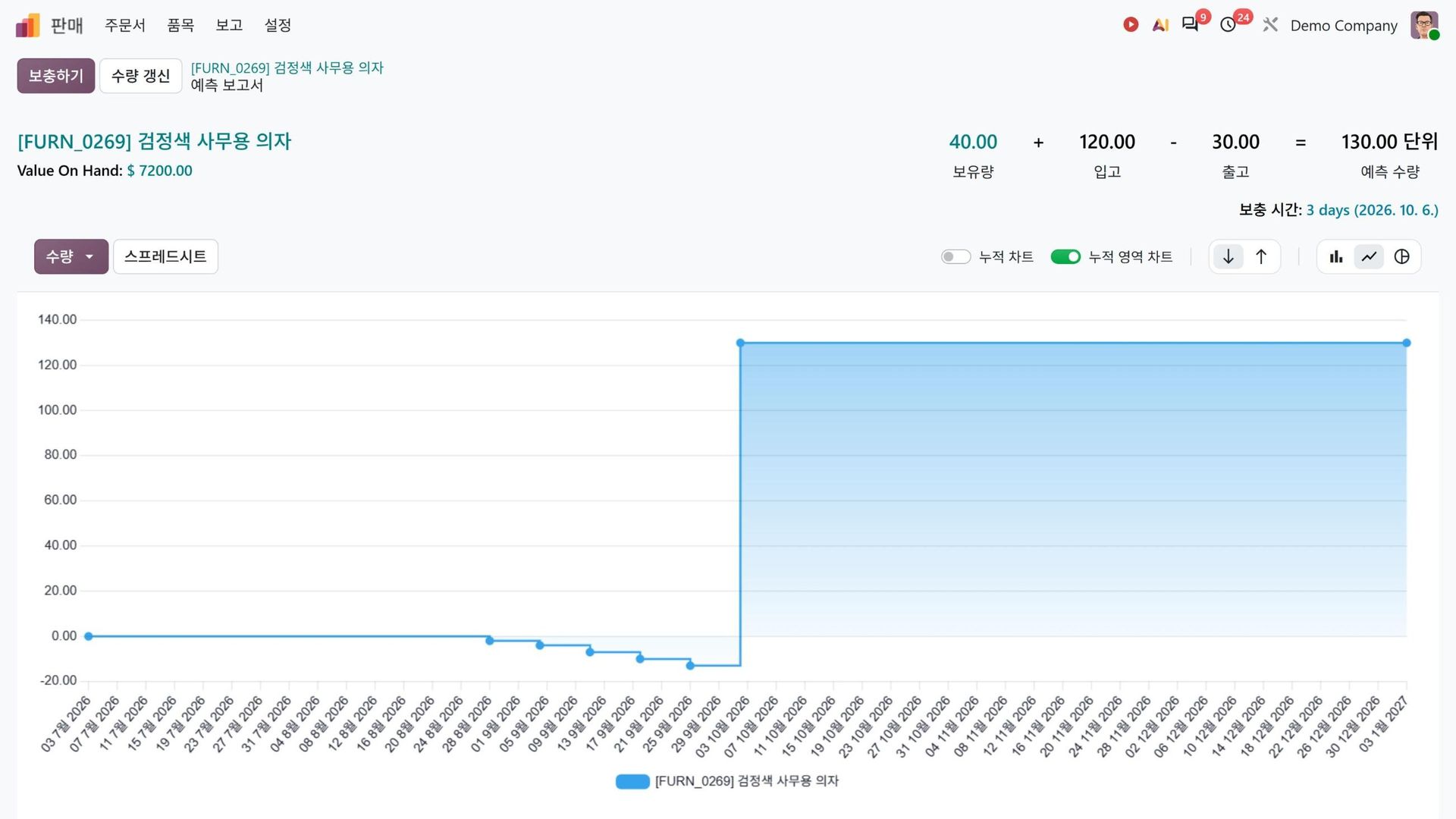Click the 3 days replenishment time link
The image size is (1456, 819).
[x=1372, y=210]
